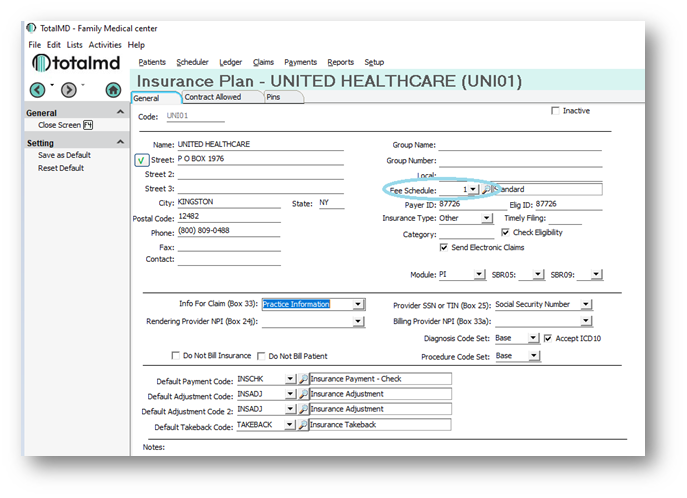The width and height of the screenshot is (687, 498).
Task: Click the Fee Schedule magnifier lookup icon
Action: (486, 189)
